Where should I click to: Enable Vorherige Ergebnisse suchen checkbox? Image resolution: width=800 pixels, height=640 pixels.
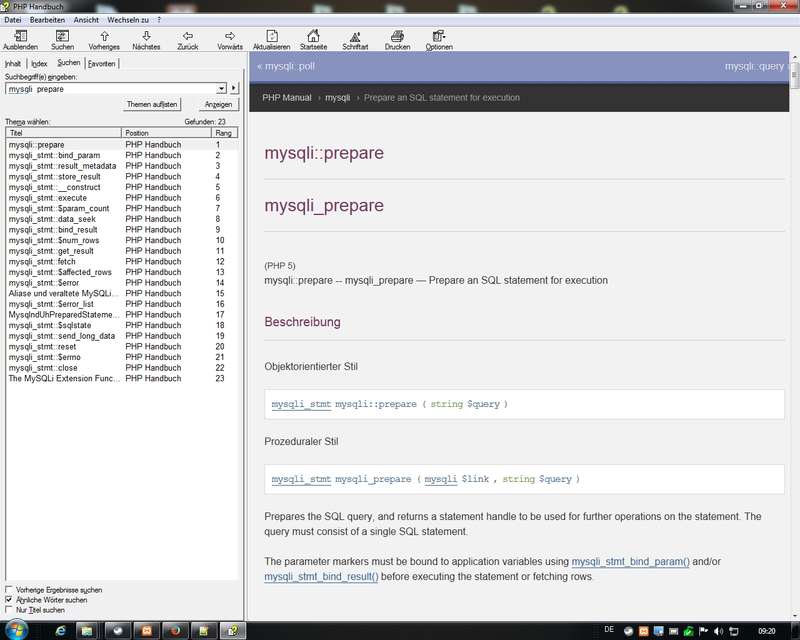pos(10,590)
